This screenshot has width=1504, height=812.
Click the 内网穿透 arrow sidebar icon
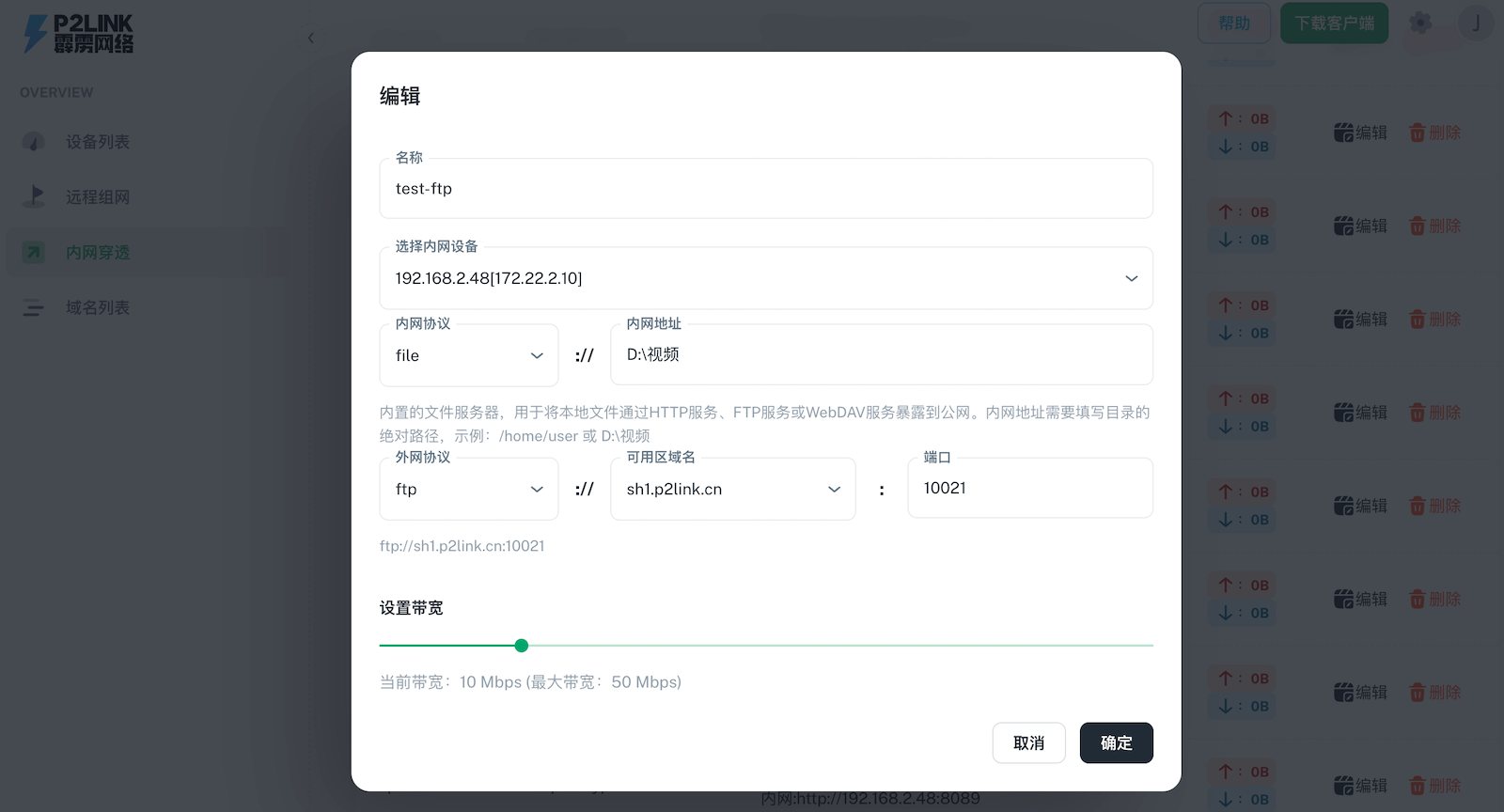point(34,252)
